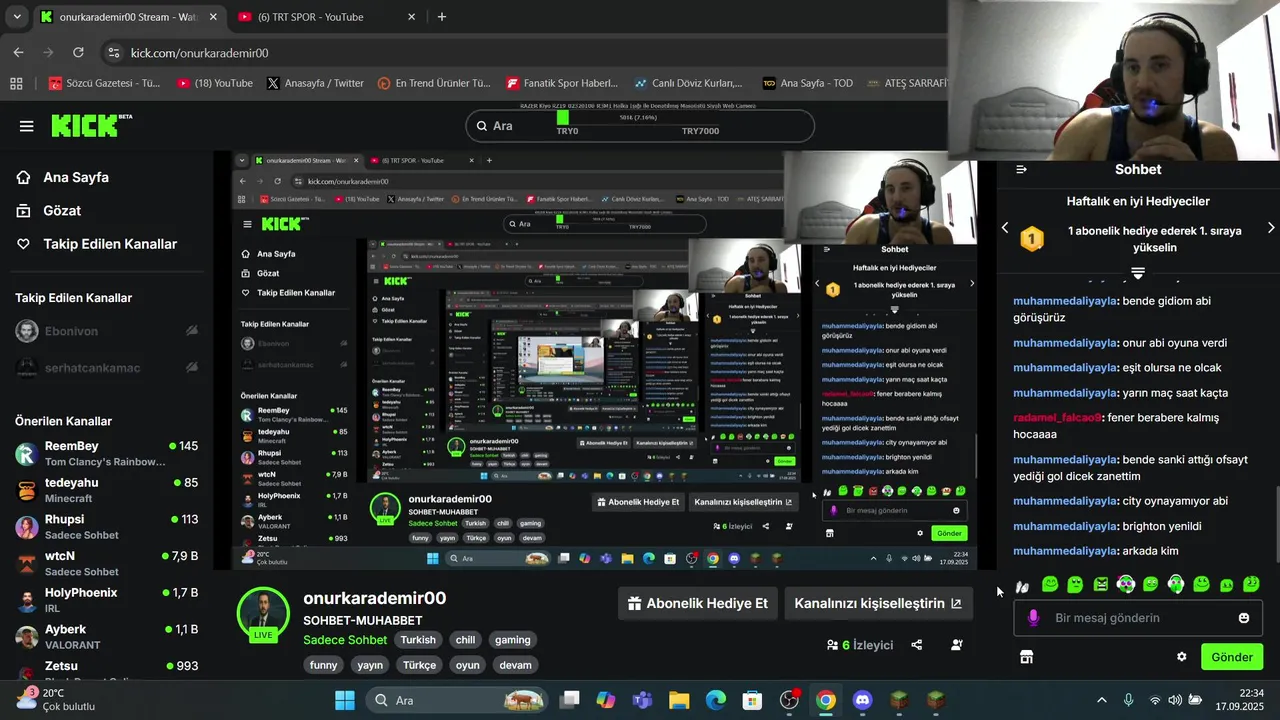Image resolution: width=1280 pixels, height=720 pixels.
Task: Reload the page
Action: point(79,53)
